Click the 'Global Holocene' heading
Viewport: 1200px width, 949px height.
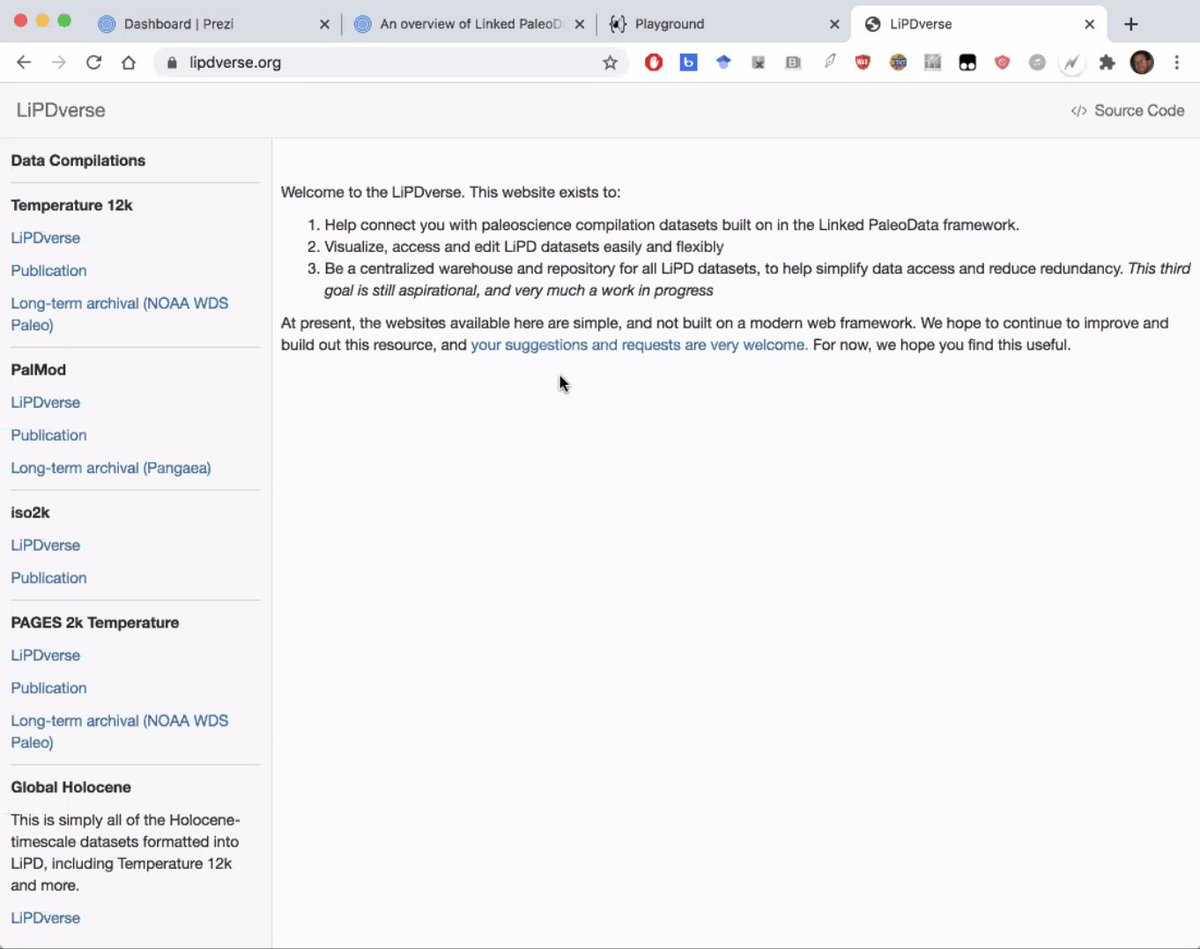tap(71, 787)
